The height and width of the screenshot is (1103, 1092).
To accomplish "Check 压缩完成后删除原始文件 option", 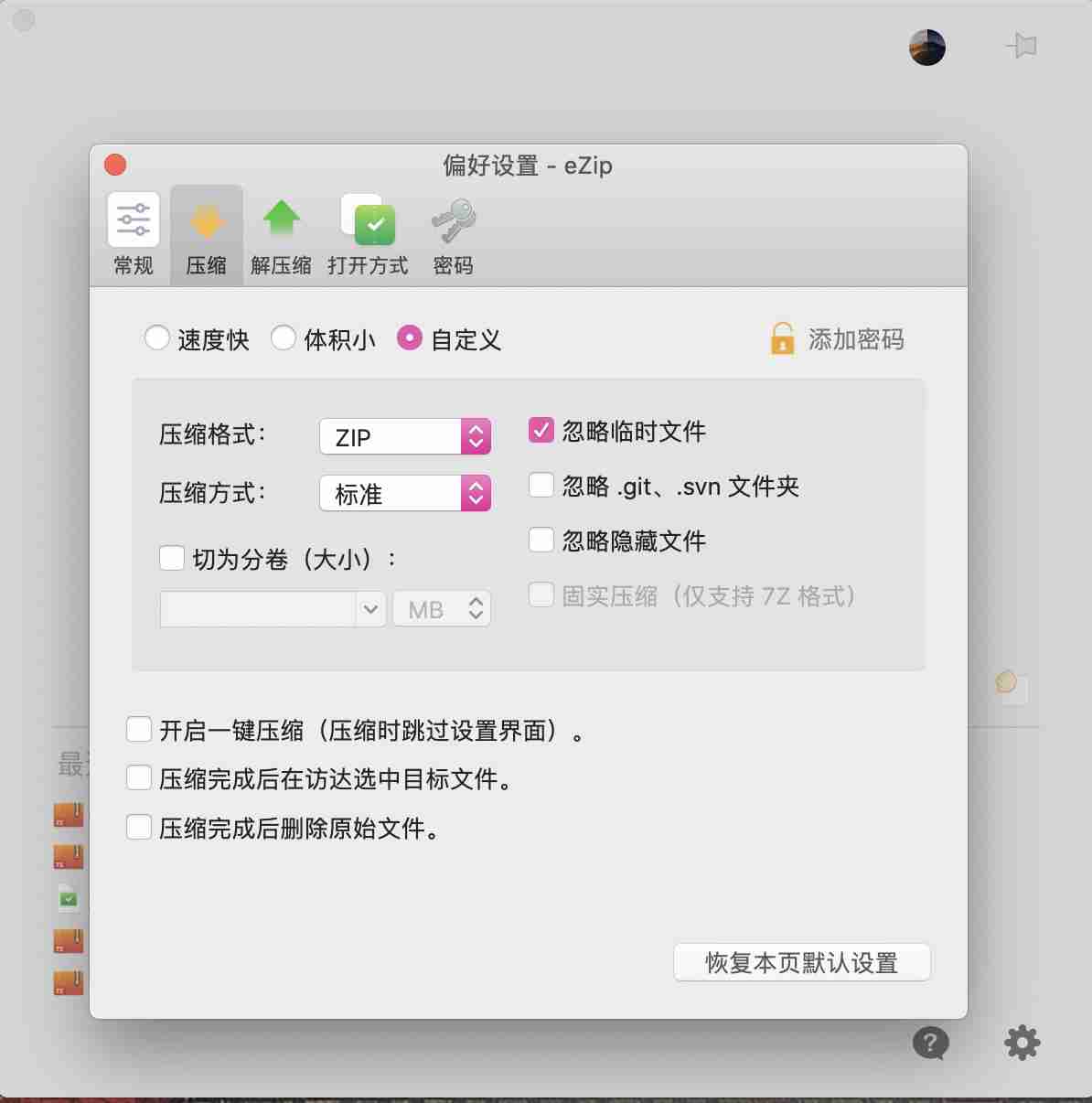I will 139,827.
